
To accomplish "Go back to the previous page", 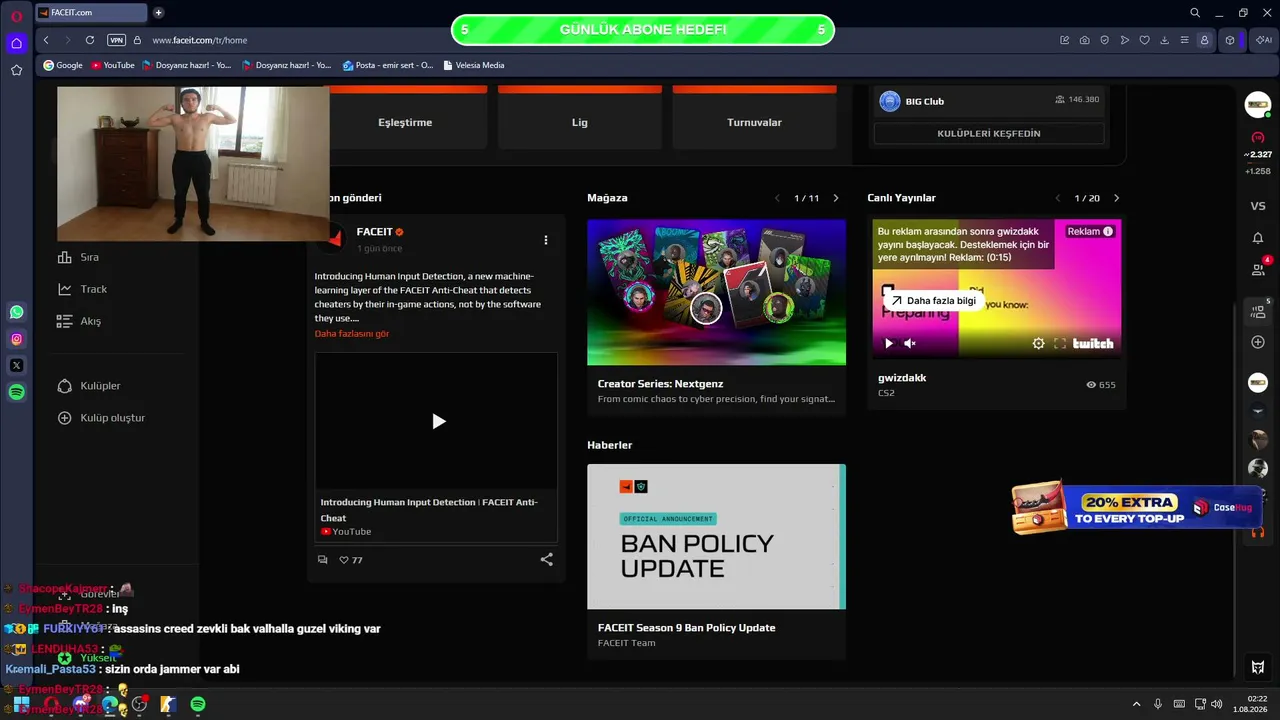I will coord(46,40).
